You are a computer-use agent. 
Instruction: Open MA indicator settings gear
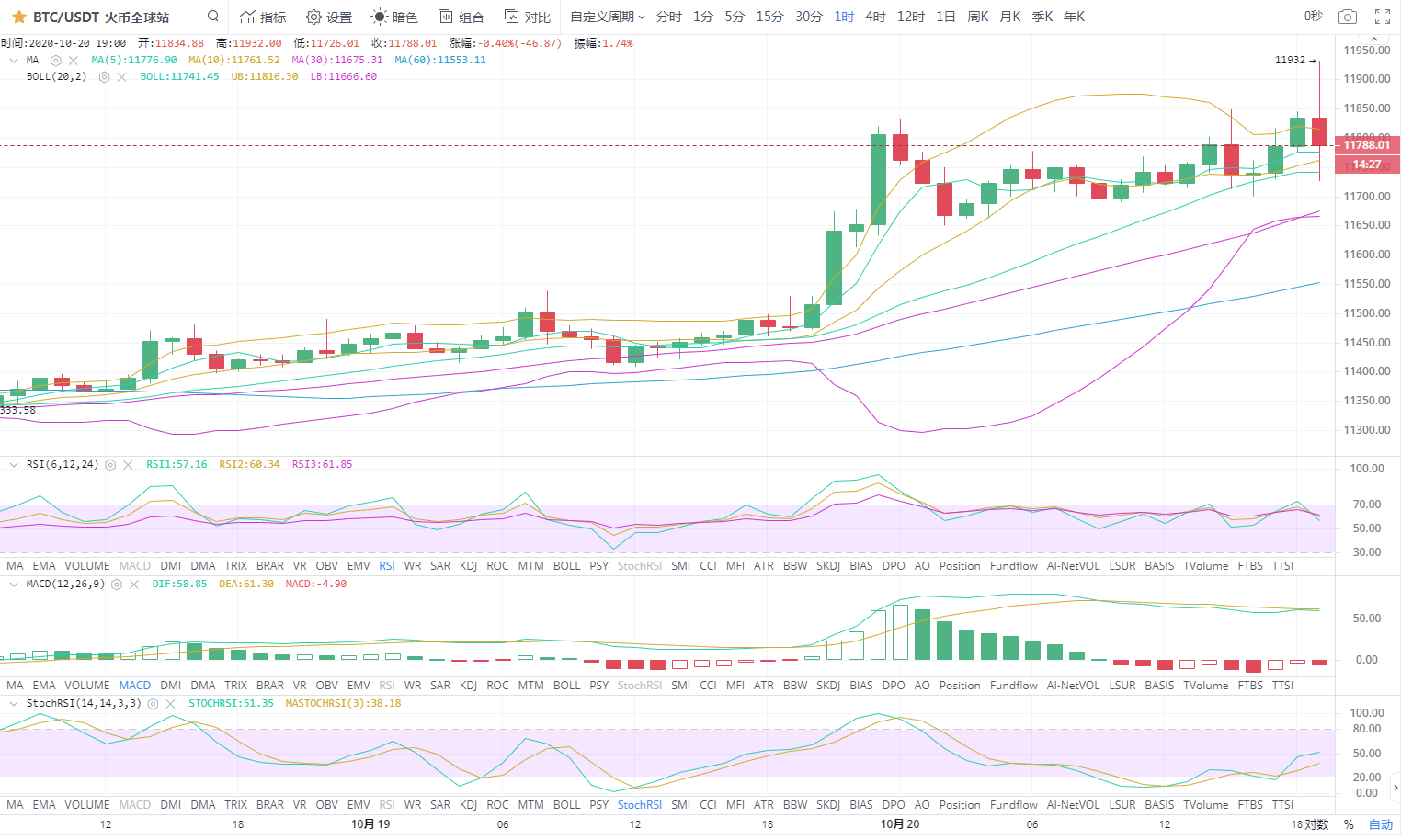pyautogui.click(x=55, y=60)
